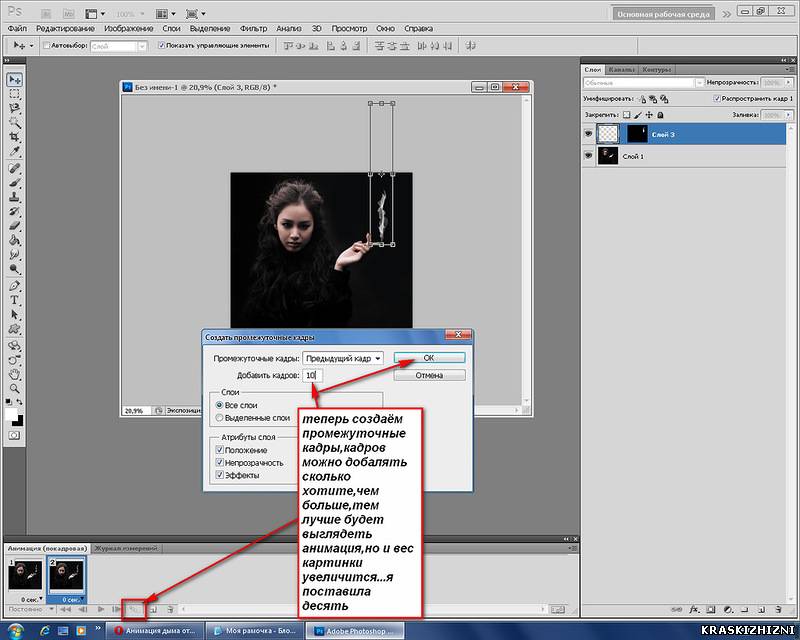Select the Rectangular Marquee tool

point(15,94)
